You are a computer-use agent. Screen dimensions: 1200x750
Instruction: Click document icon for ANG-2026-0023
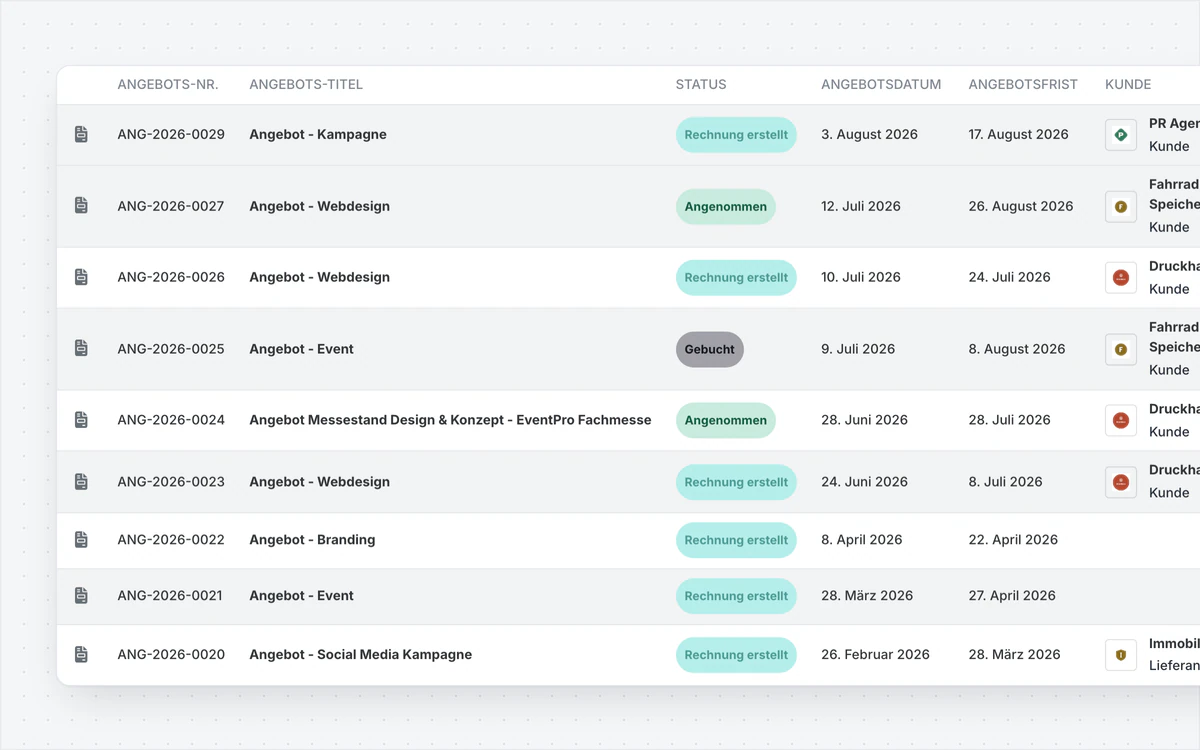81,481
